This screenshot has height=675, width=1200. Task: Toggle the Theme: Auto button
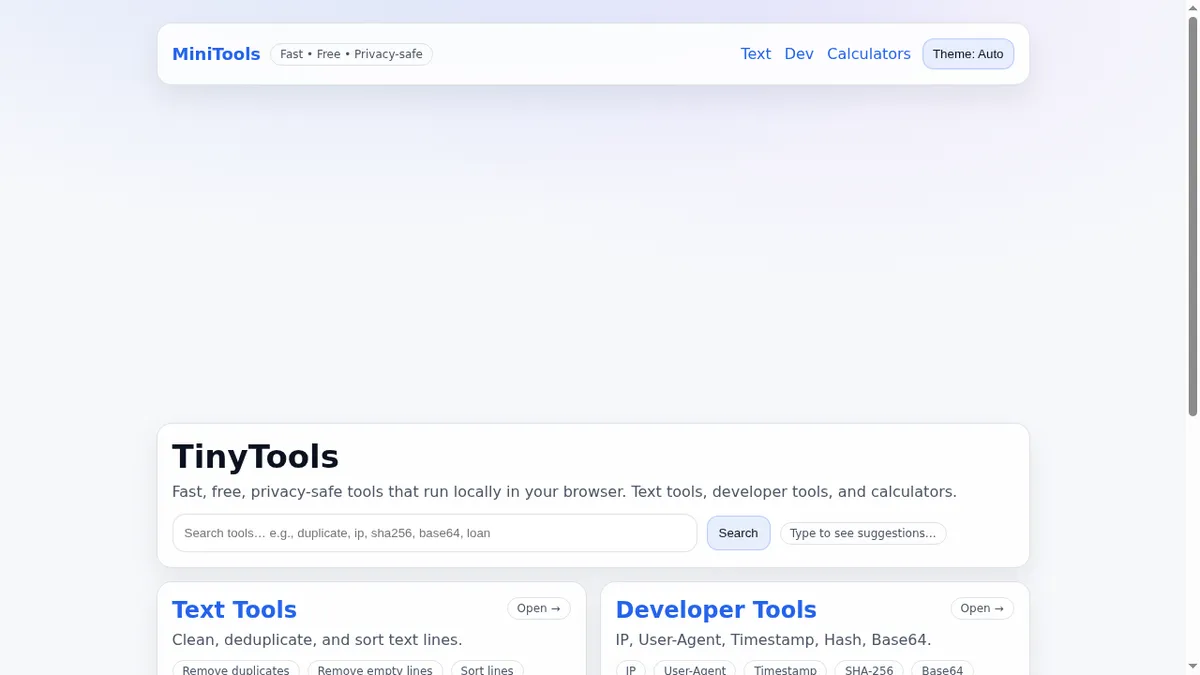pyautogui.click(x=968, y=54)
